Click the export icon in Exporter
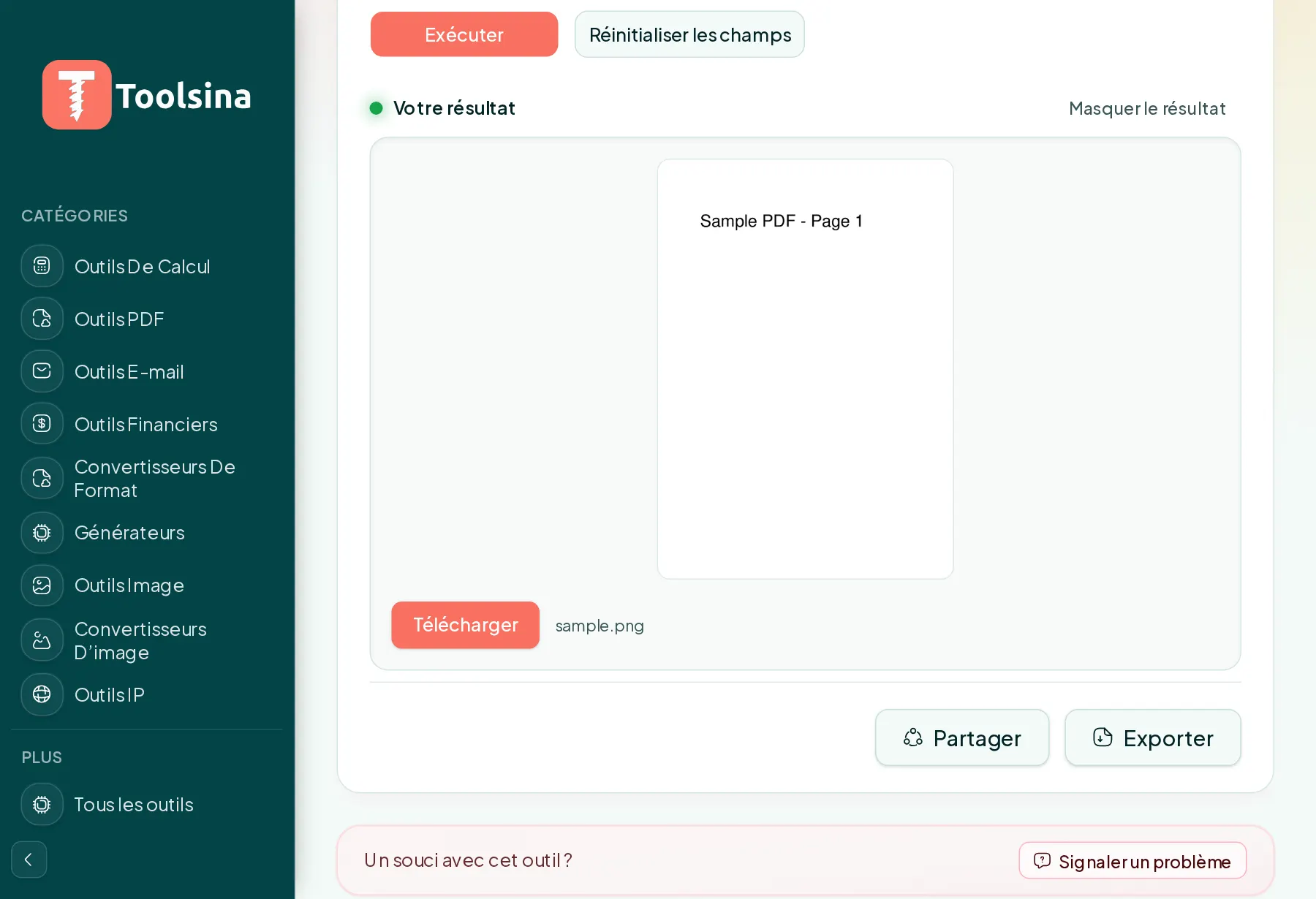1316x899 pixels. (1103, 737)
